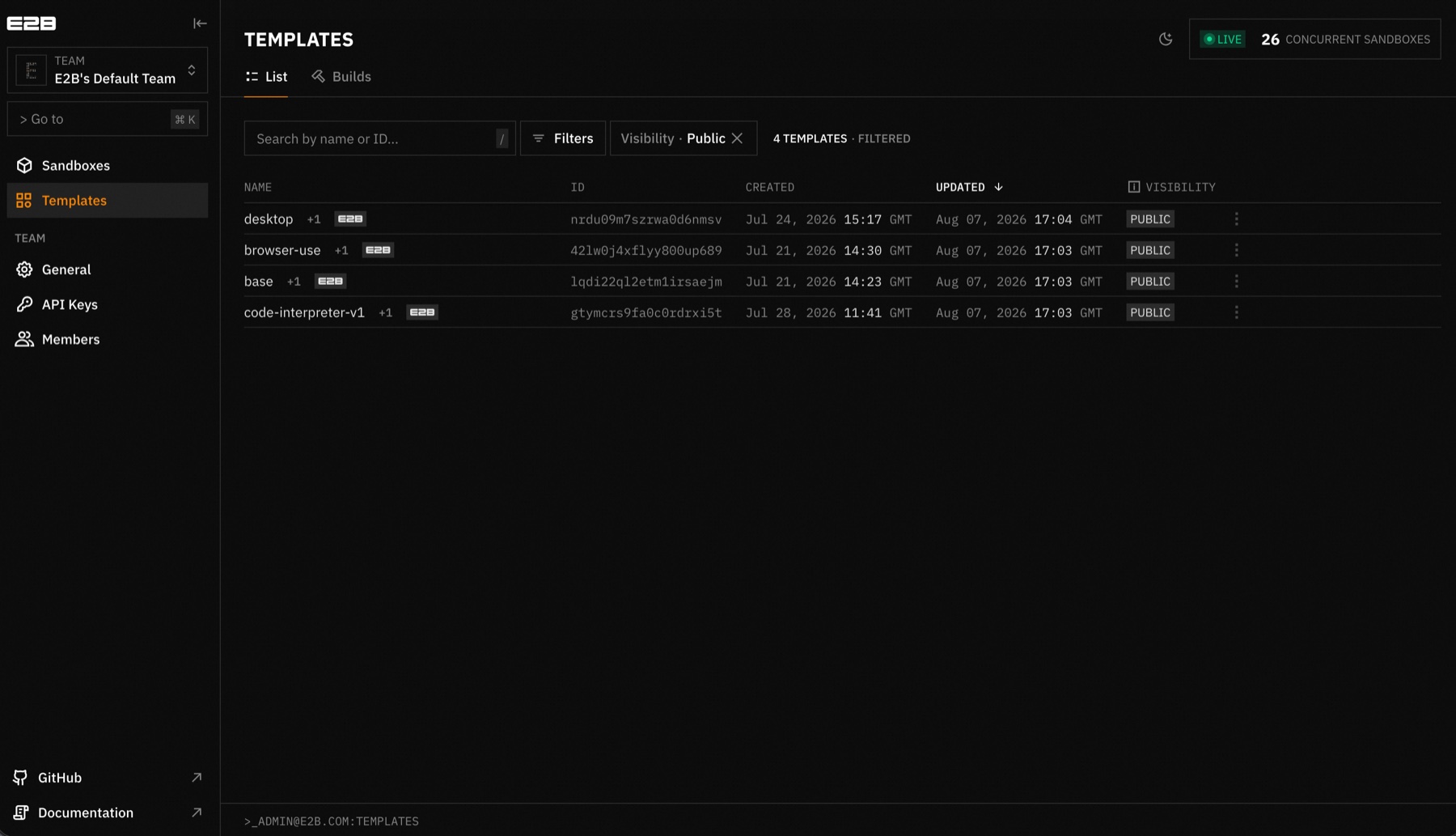Click the GitHub external arrow icon

pos(197,778)
